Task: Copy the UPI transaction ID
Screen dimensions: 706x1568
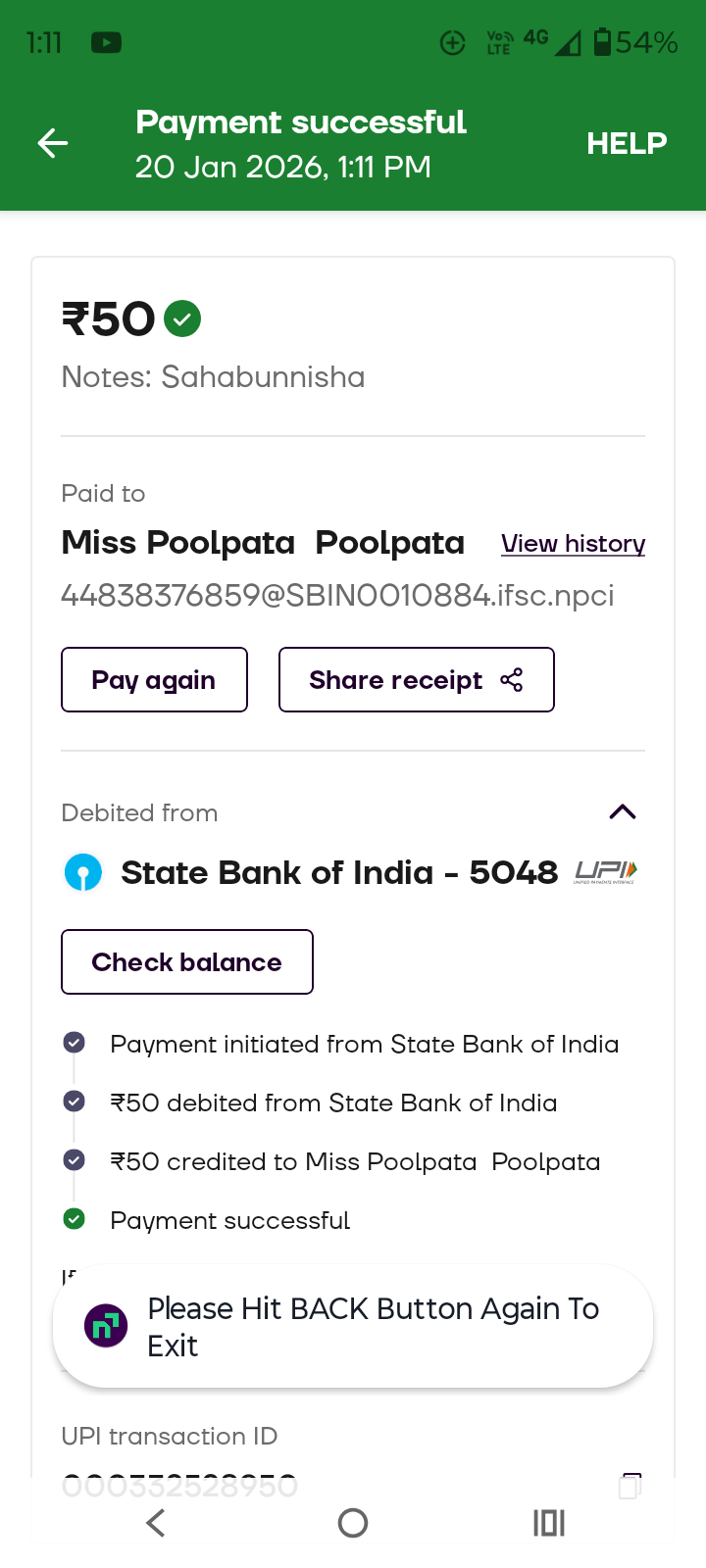Action: tap(630, 1485)
